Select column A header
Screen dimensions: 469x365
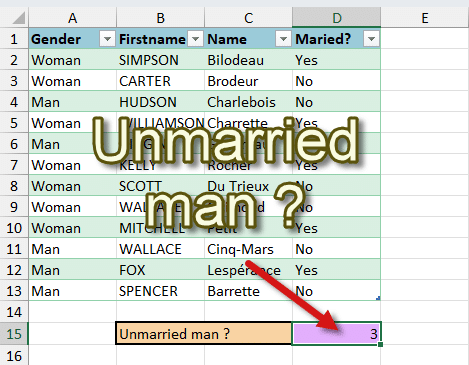click(73, 18)
